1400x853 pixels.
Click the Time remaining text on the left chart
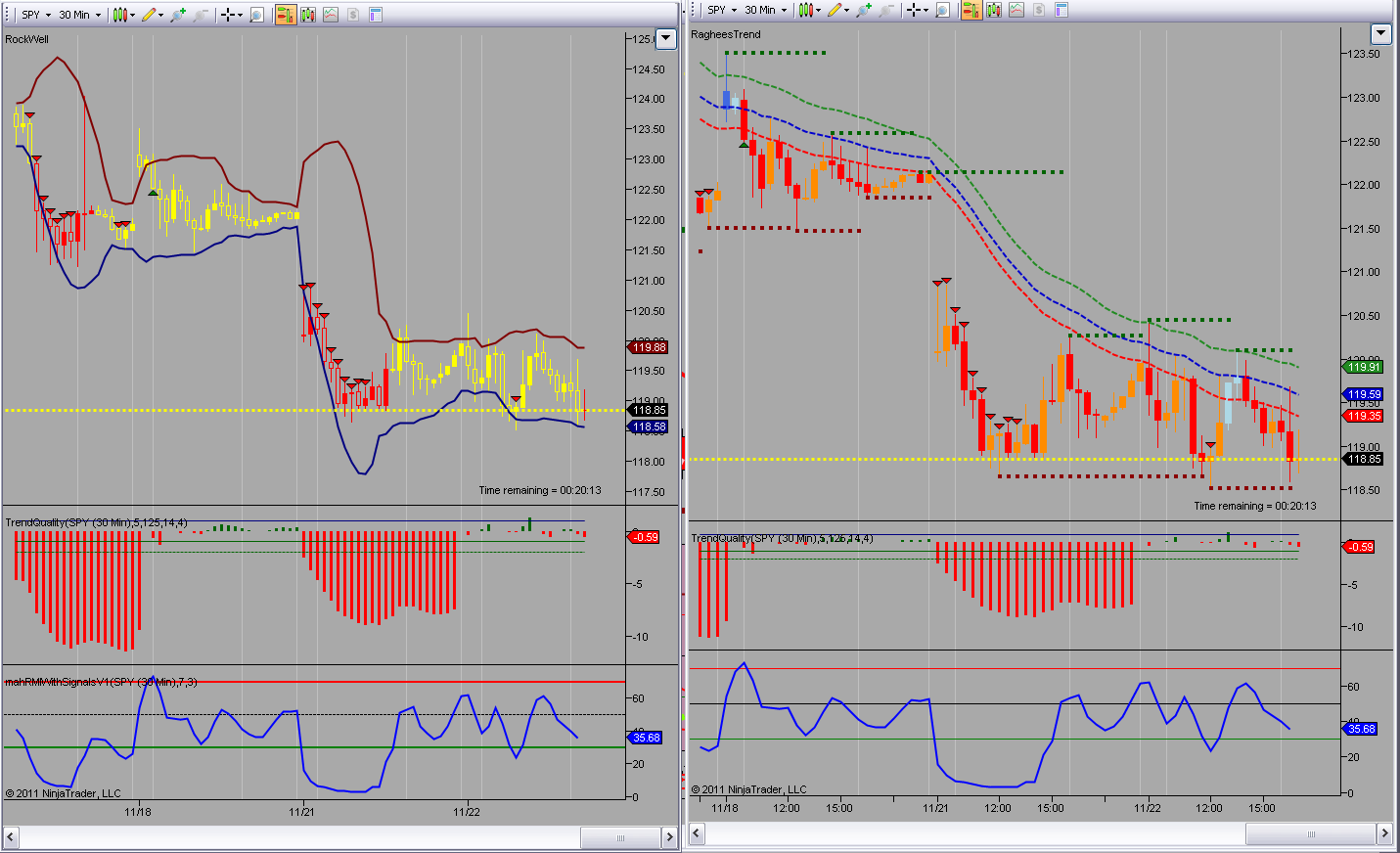(540, 490)
